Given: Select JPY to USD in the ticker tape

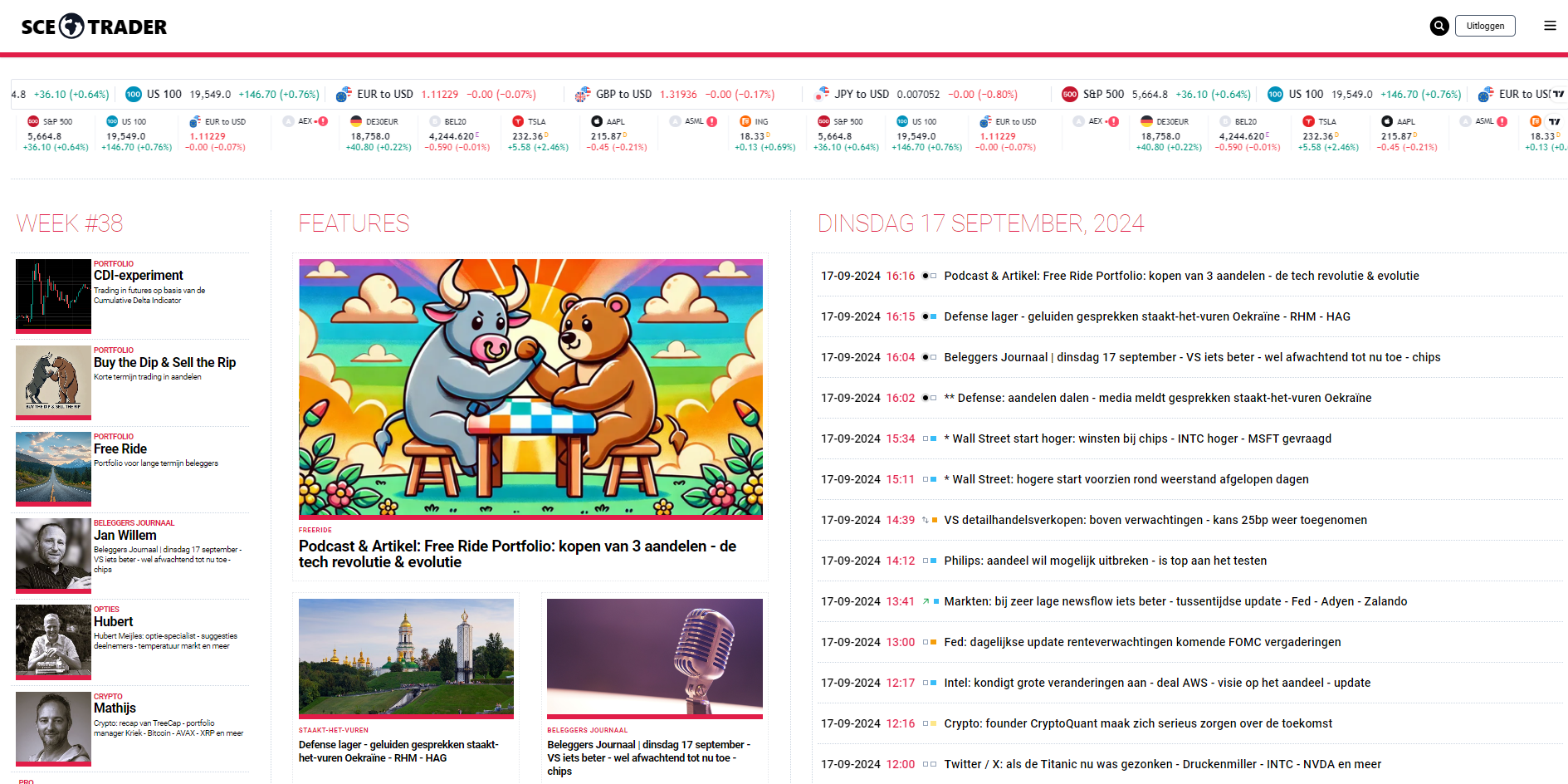Looking at the screenshot, I should pos(916,94).
